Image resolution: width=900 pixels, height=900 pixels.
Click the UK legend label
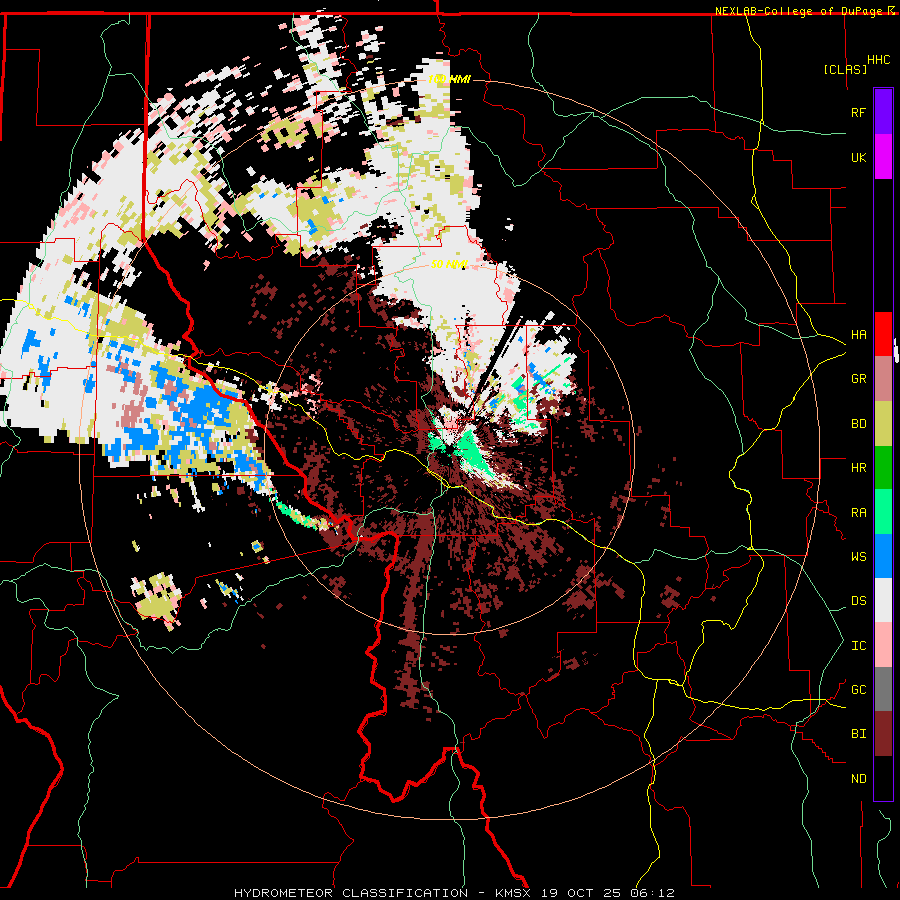(859, 157)
